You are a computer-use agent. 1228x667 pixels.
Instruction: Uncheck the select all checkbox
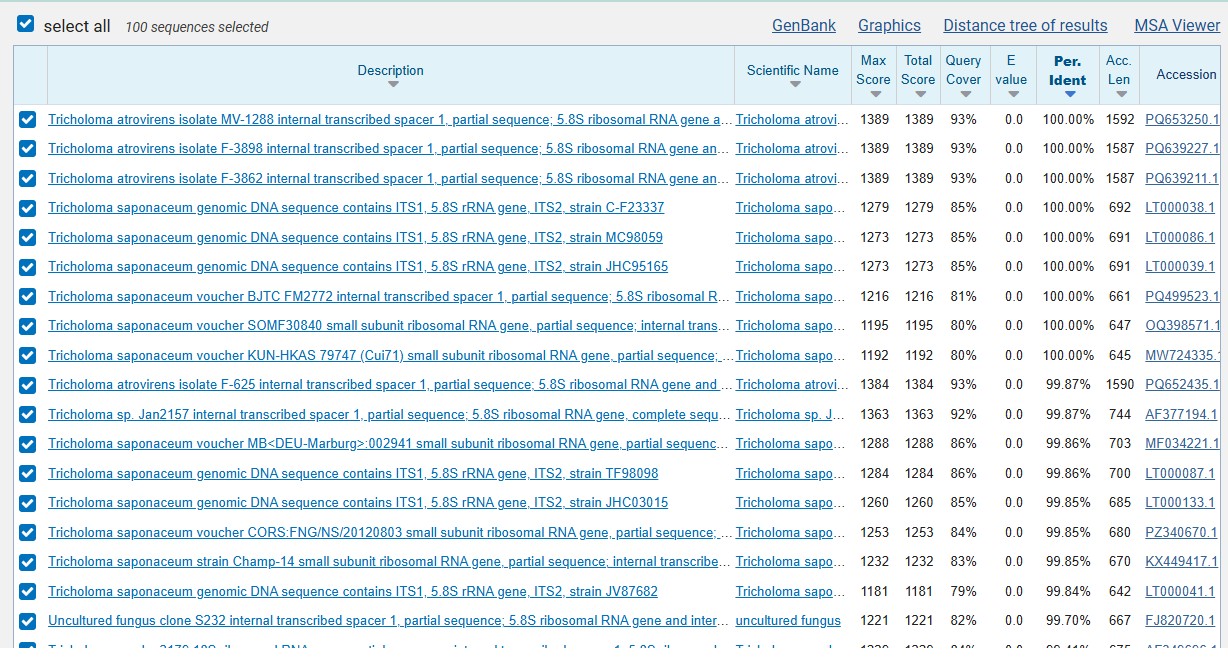(26, 24)
